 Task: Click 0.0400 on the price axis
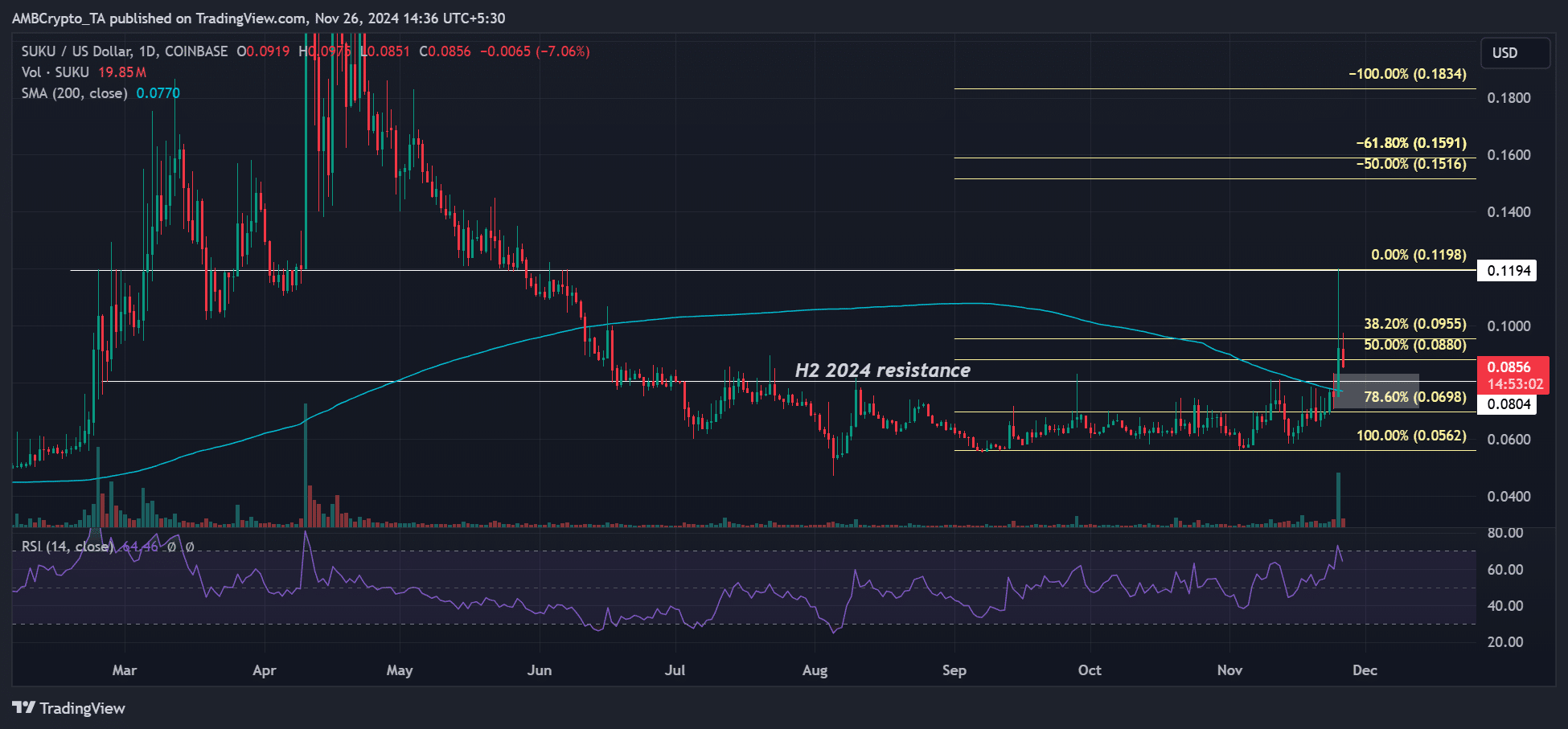coord(1508,497)
